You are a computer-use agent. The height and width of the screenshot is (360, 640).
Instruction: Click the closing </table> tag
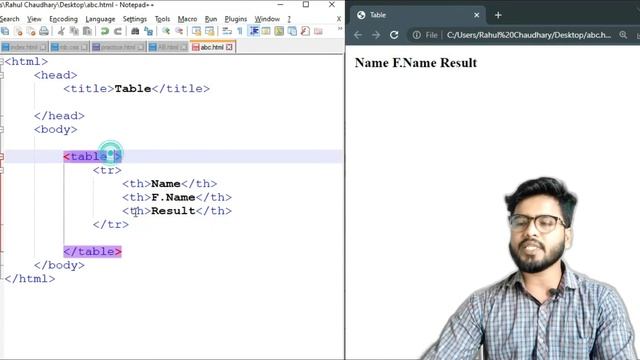pos(93,251)
